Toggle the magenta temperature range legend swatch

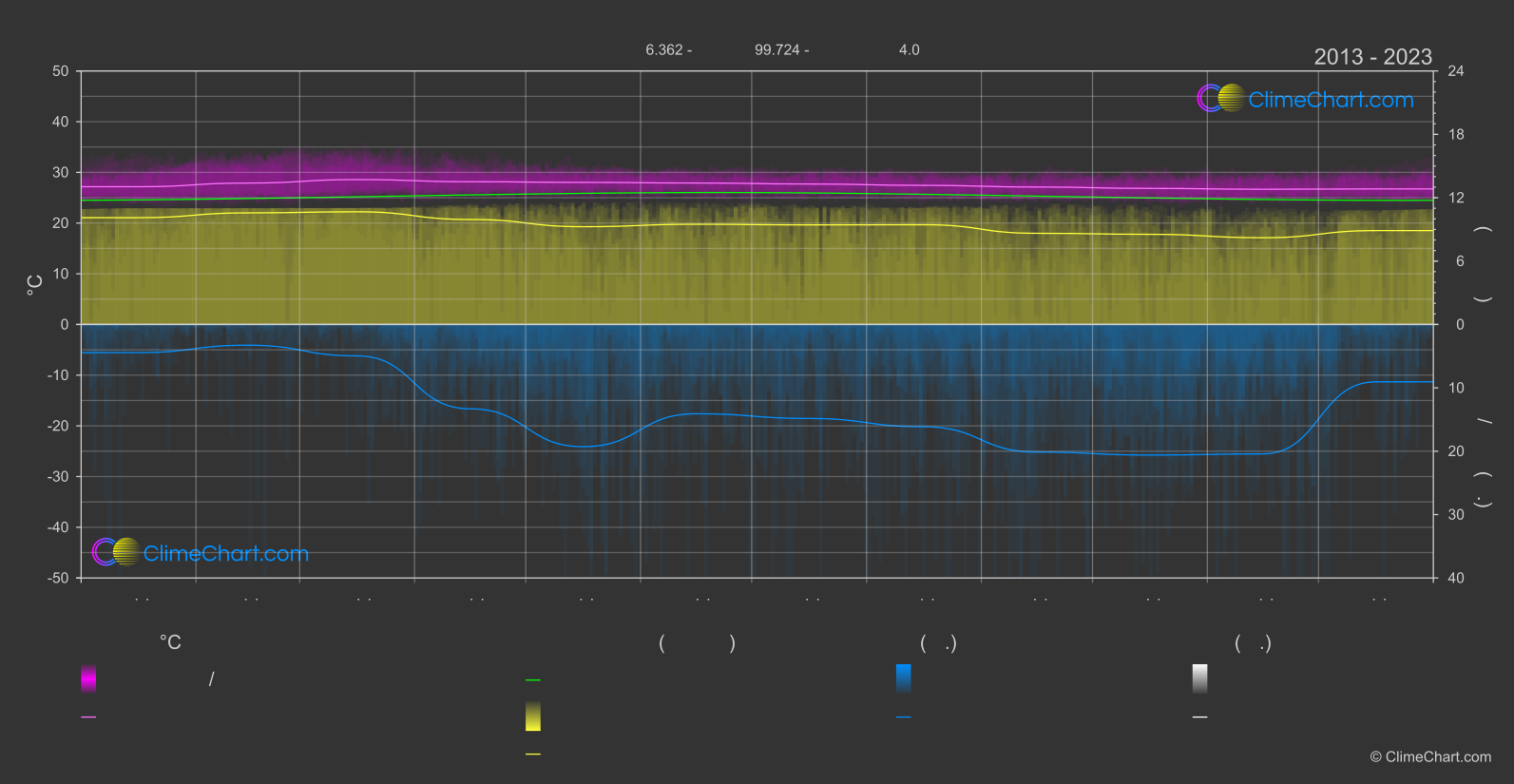point(88,679)
